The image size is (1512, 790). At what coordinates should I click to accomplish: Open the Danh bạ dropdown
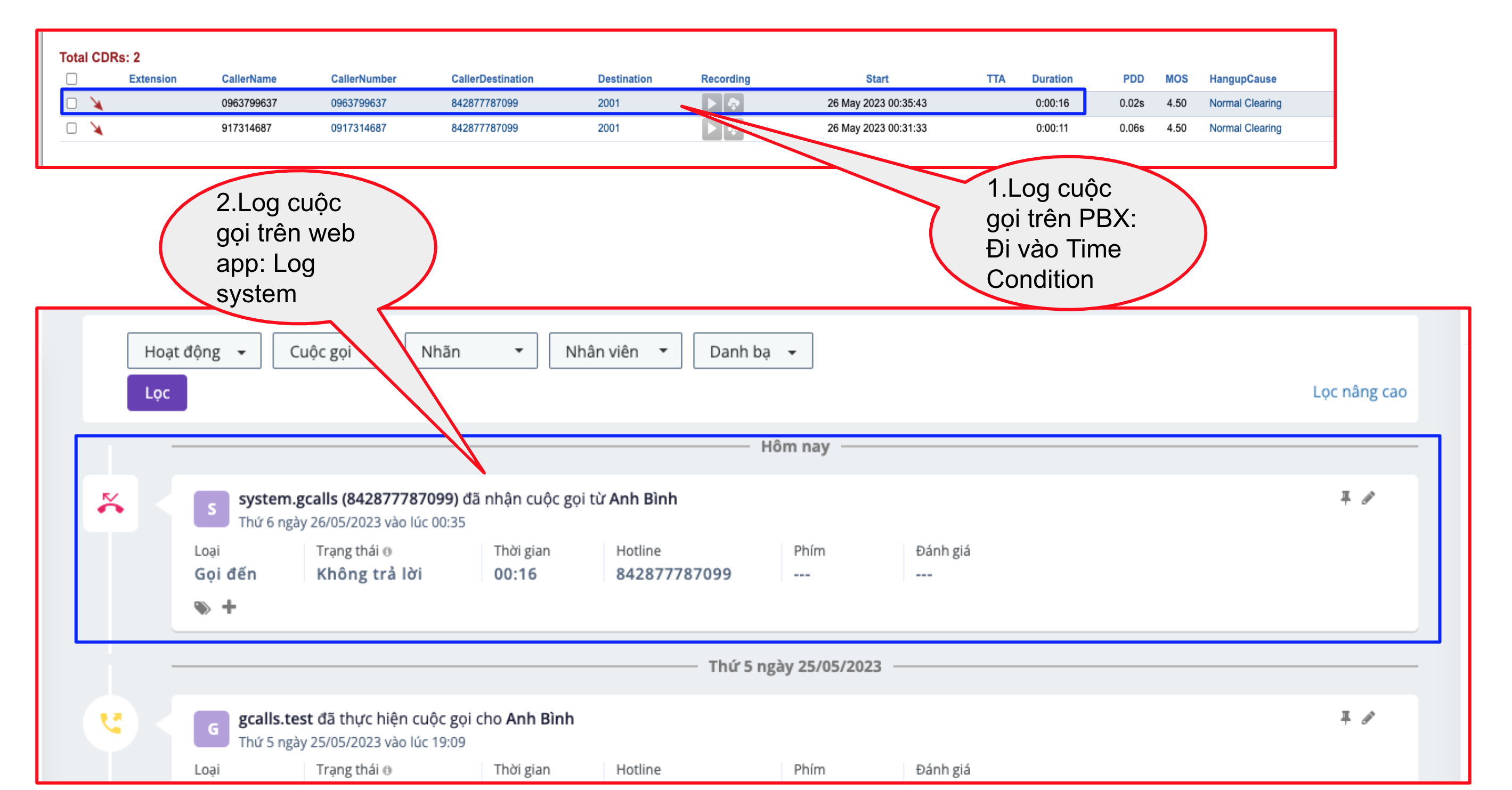(x=752, y=351)
